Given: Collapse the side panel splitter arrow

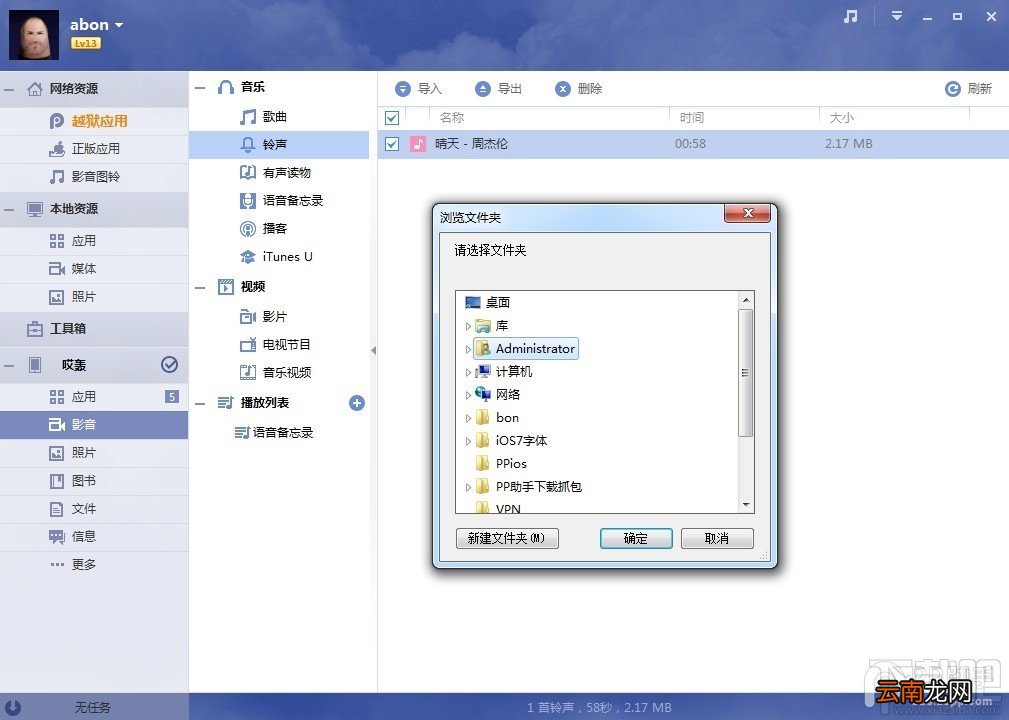Looking at the screenshot, I should pos(373,351).
